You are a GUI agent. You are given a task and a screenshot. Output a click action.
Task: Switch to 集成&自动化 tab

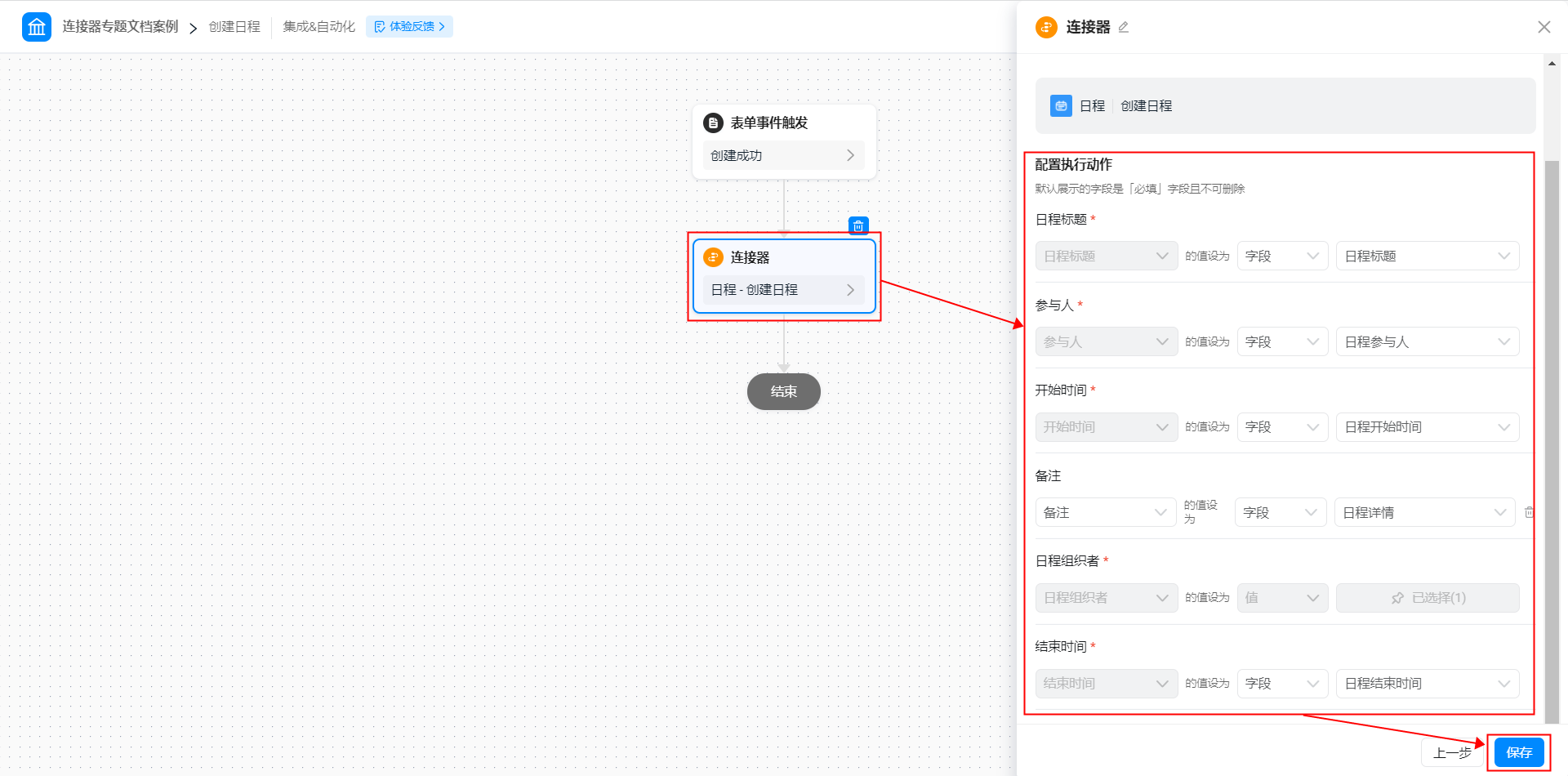(318, 27)
